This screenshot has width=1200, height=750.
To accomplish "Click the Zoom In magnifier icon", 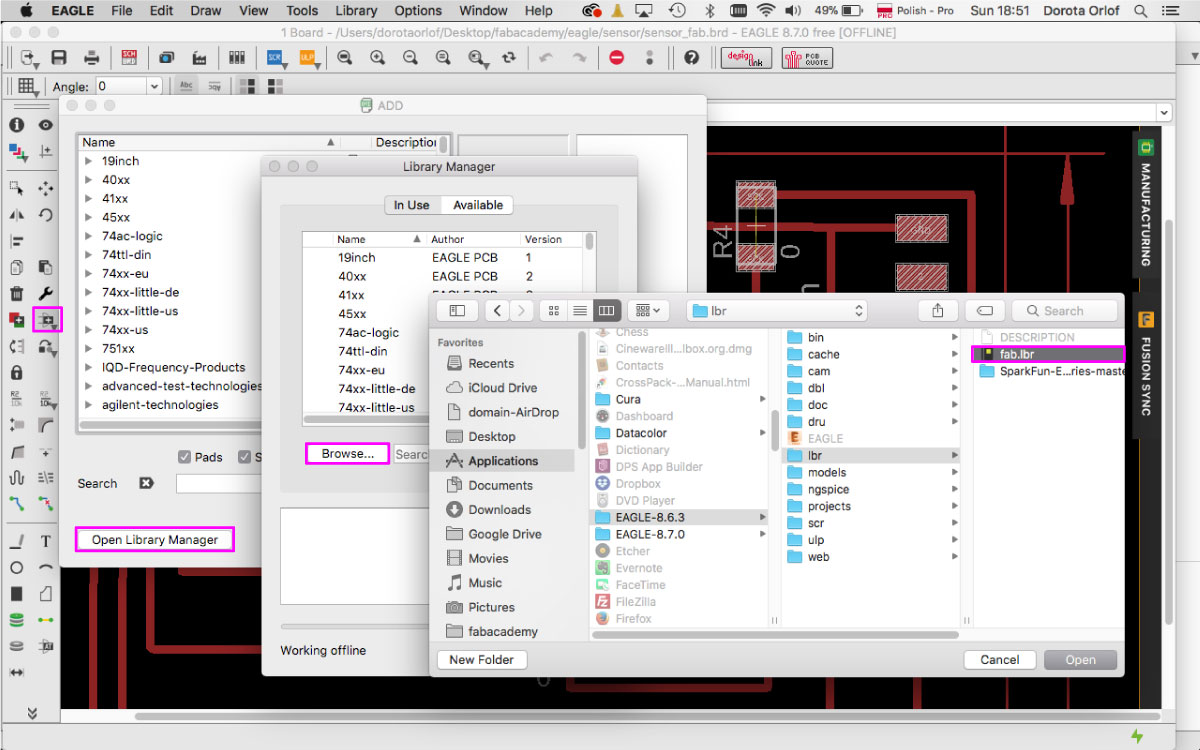I will point(378,58).
